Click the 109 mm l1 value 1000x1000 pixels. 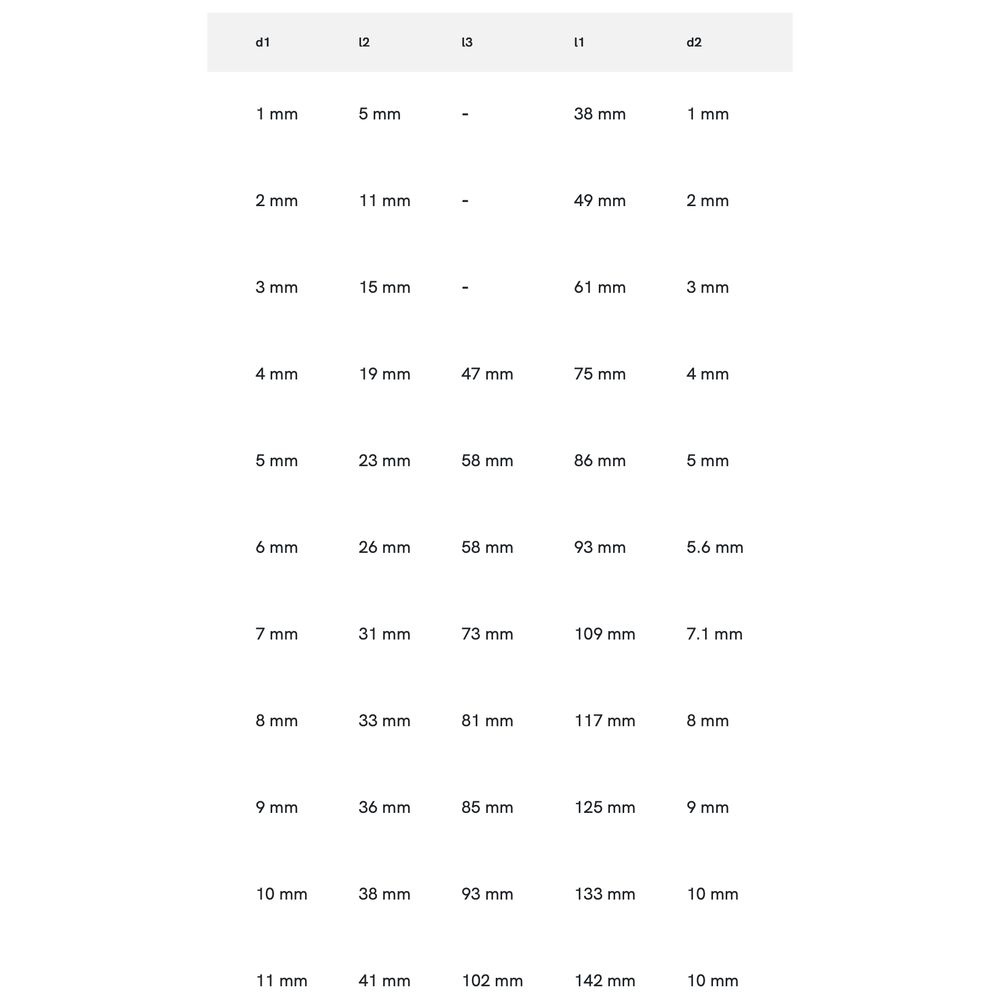pyautogui.click(x=605, y=634)
